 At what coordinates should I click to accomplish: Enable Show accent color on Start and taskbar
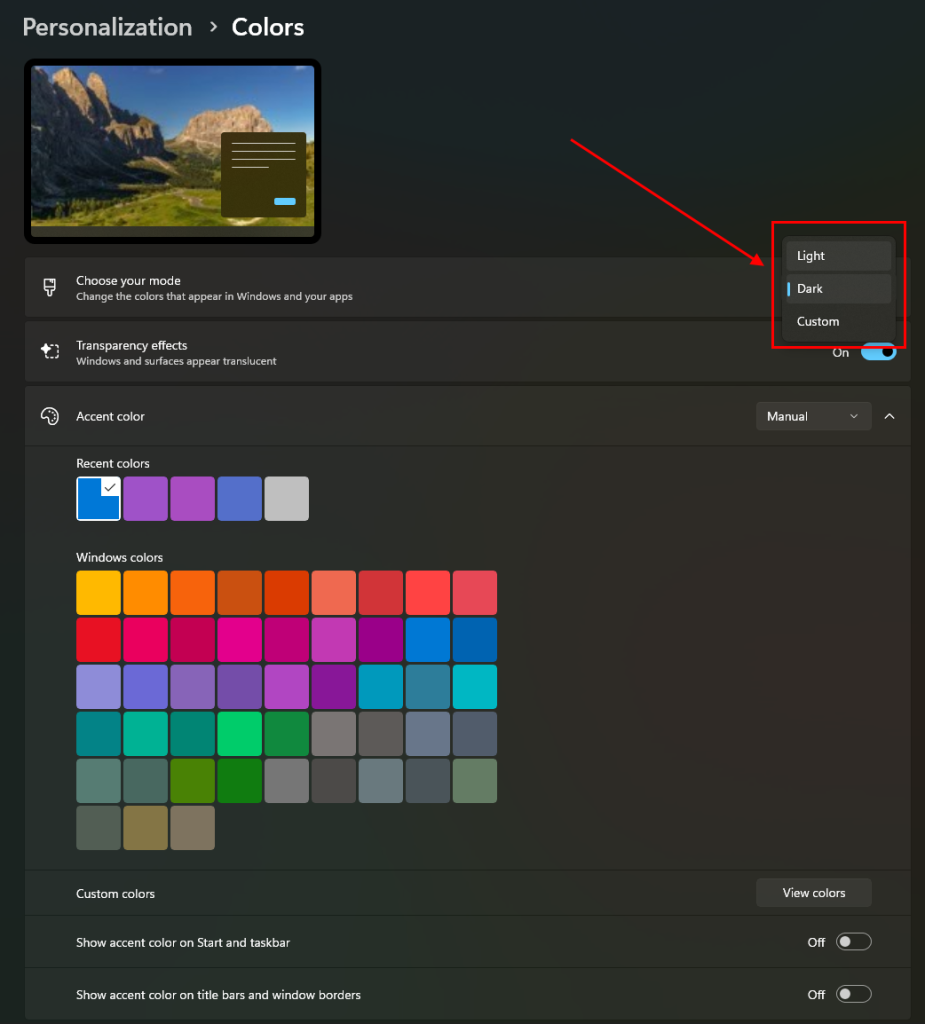(x=853, y=942)
